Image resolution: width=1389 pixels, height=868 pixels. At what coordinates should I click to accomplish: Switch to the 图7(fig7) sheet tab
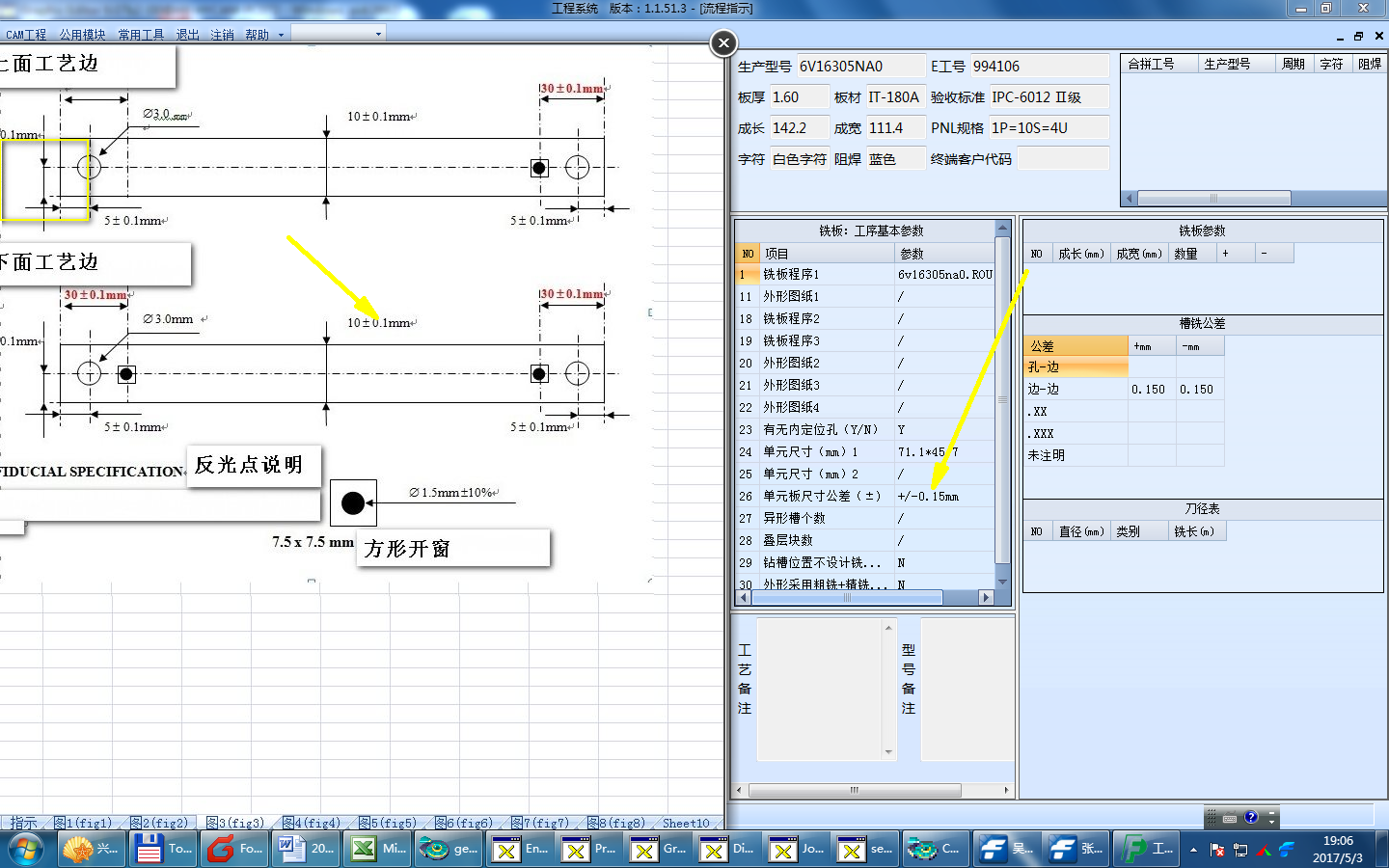point(540,823)
